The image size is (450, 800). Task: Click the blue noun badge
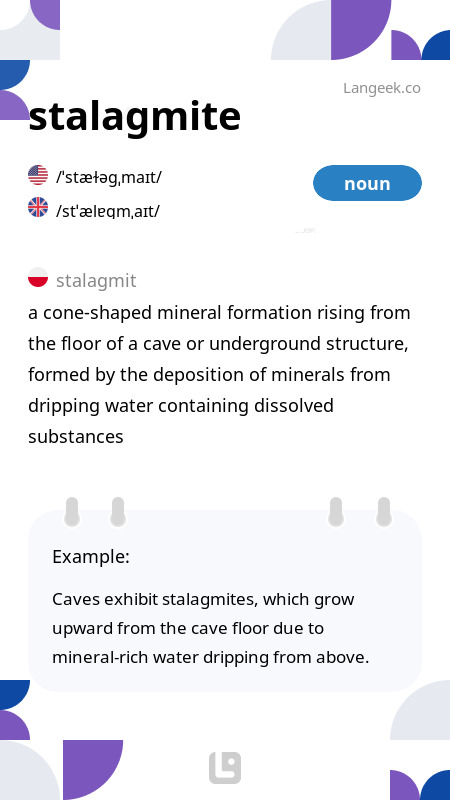point(367,183)
